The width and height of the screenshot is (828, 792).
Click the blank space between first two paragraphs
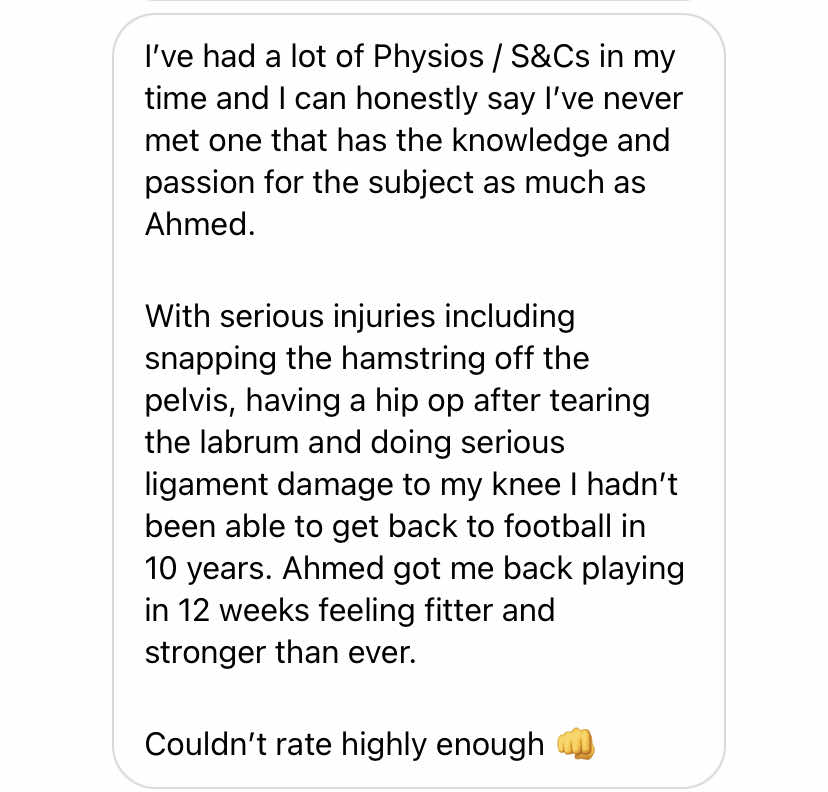(413, 270)
